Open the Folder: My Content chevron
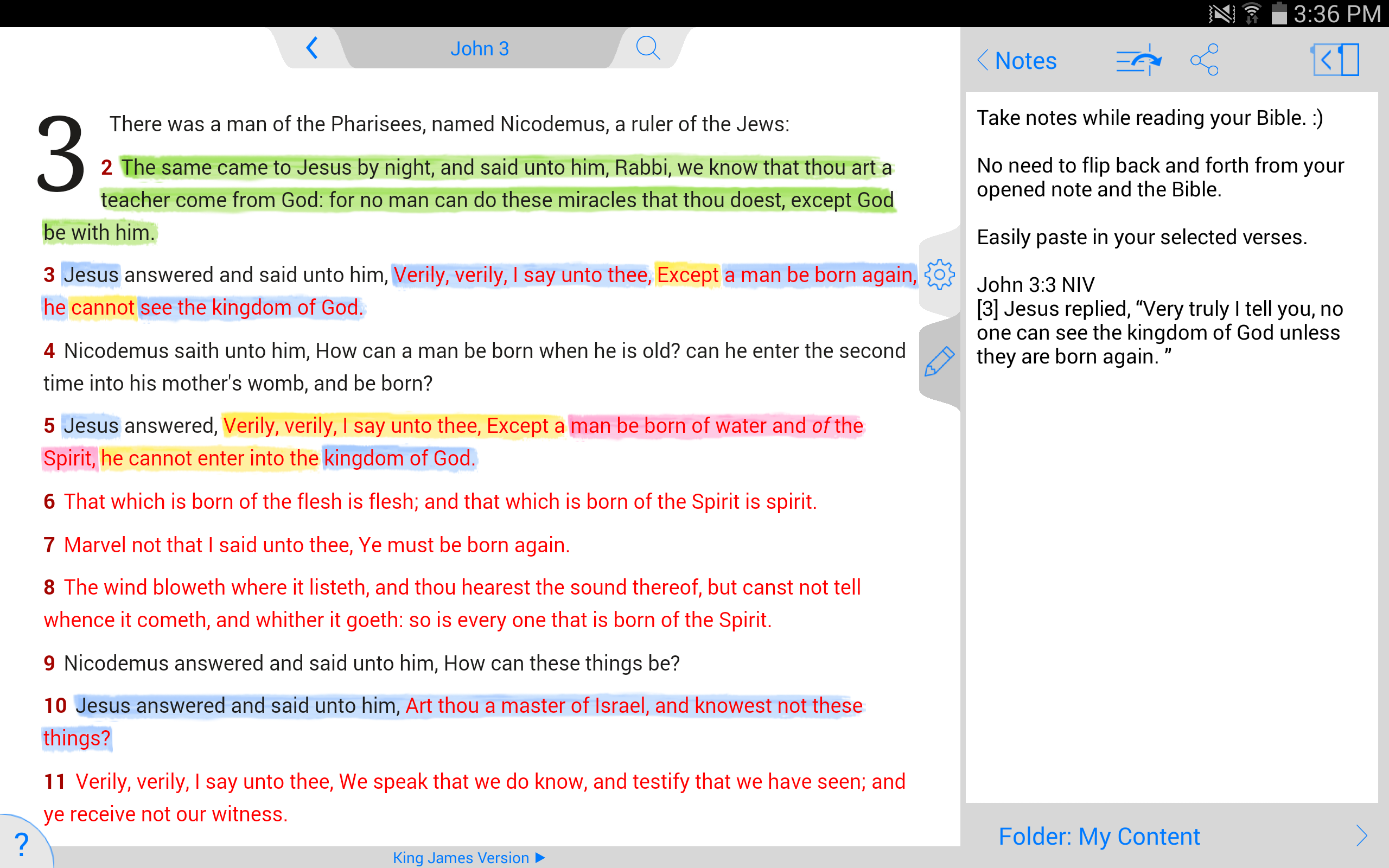The height and width of the screenshot is (868, 1389). click(x=1365, y=836)
